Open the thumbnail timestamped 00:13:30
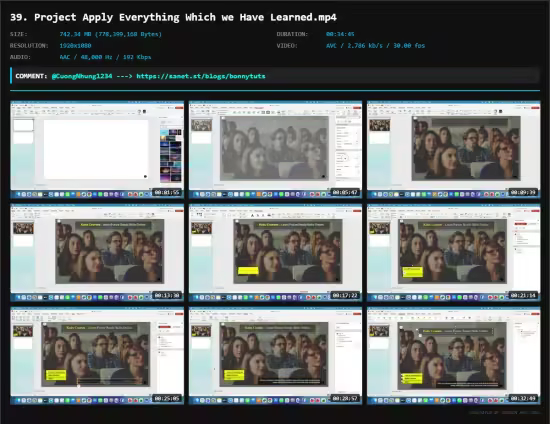 [x=97, y=253]
